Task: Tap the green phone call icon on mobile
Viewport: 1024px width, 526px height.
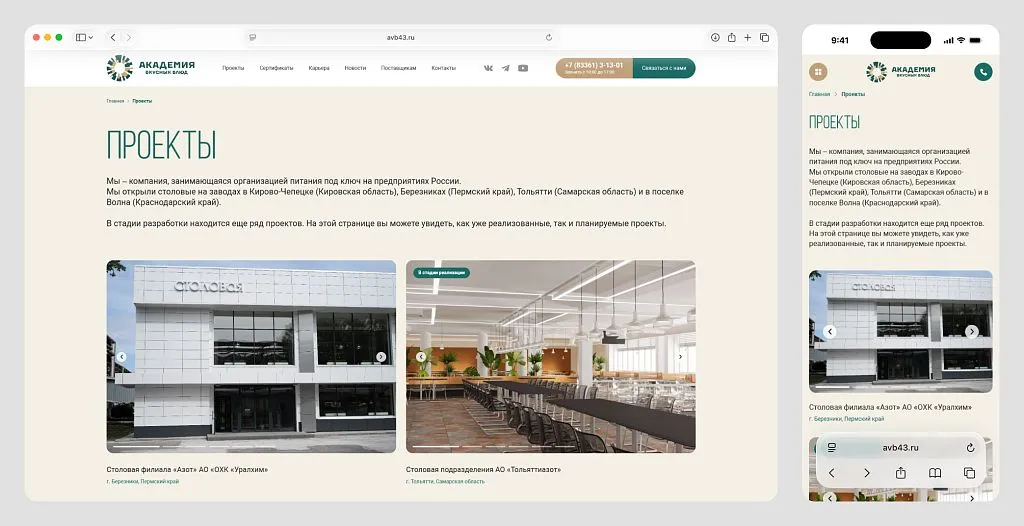Action: [x=983, y=71]
